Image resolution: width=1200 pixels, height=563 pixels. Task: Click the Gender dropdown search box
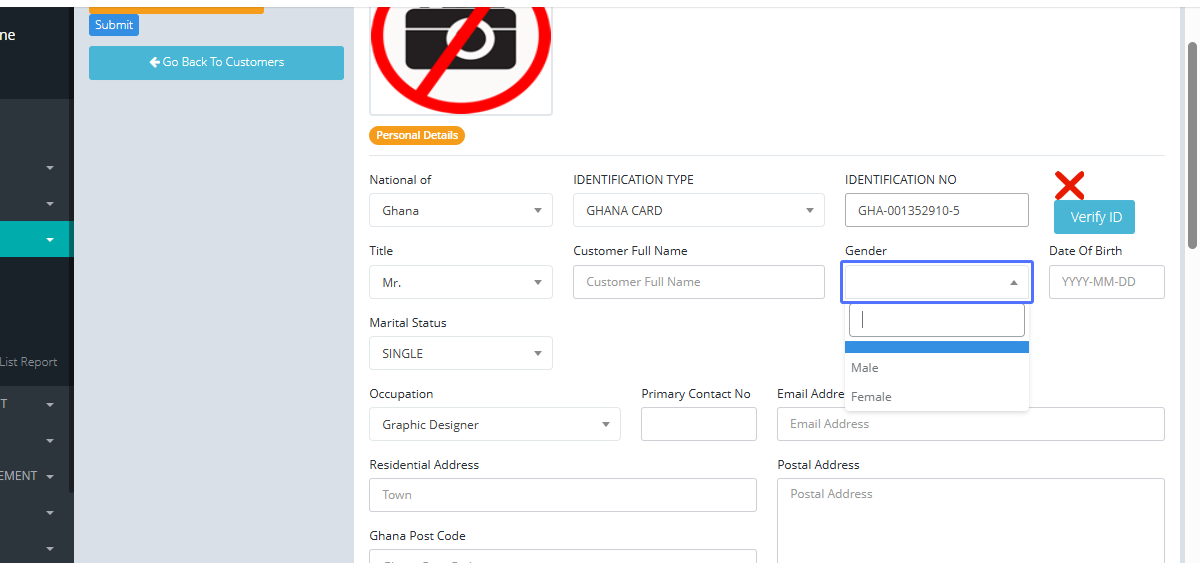pos(936,320)
